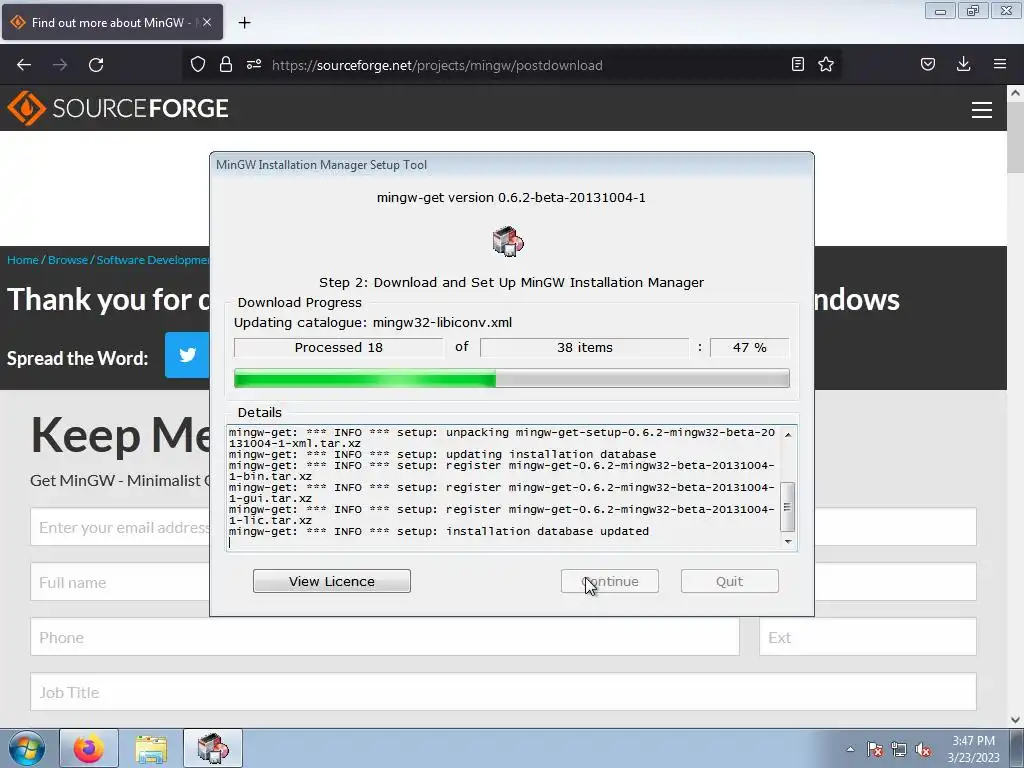The width and height of the screenshot is (1024, 768).
Task: Open the tracking protection shield icon
Action: pos(198,65)
